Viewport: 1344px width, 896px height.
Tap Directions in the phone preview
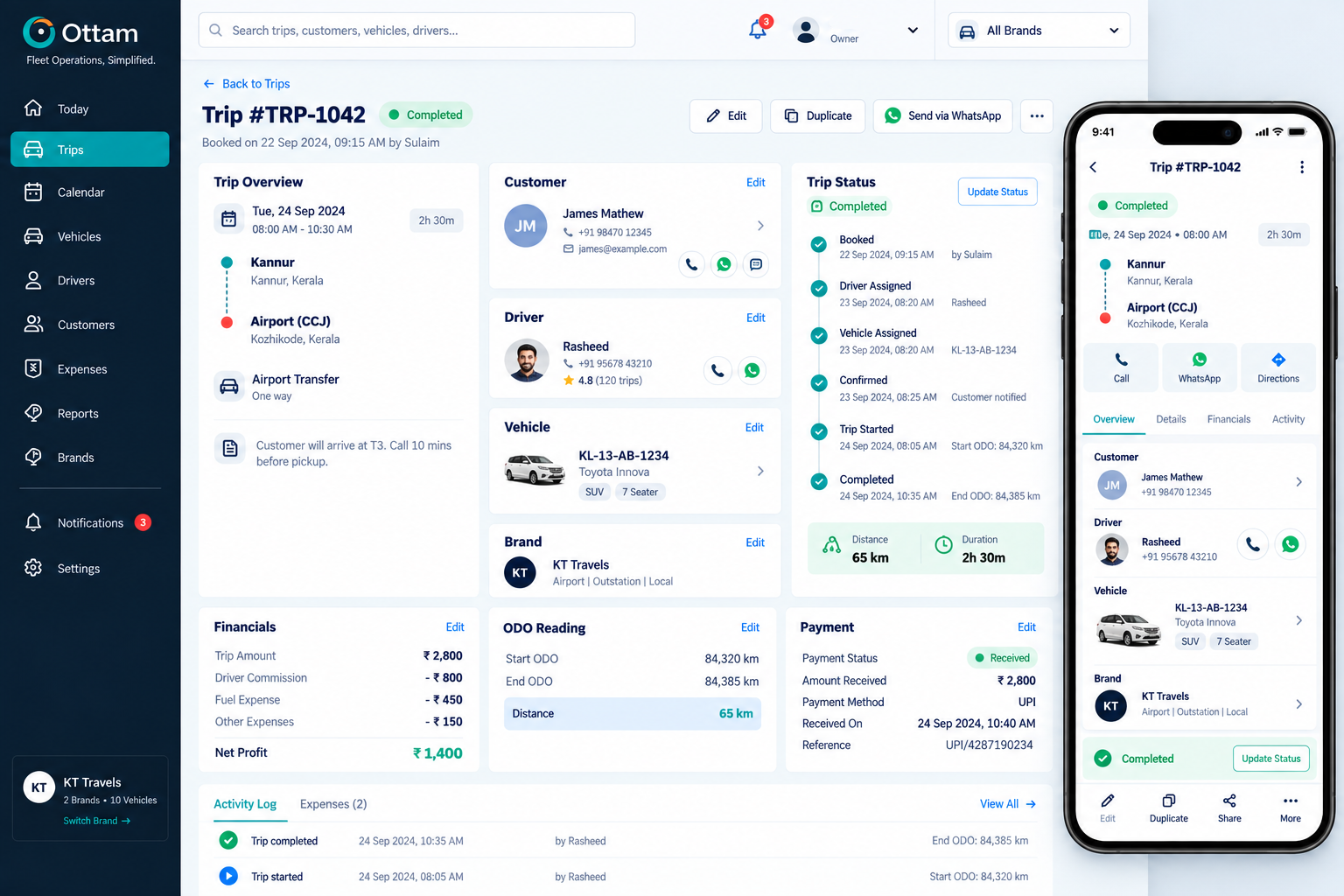coord(1278,367)
